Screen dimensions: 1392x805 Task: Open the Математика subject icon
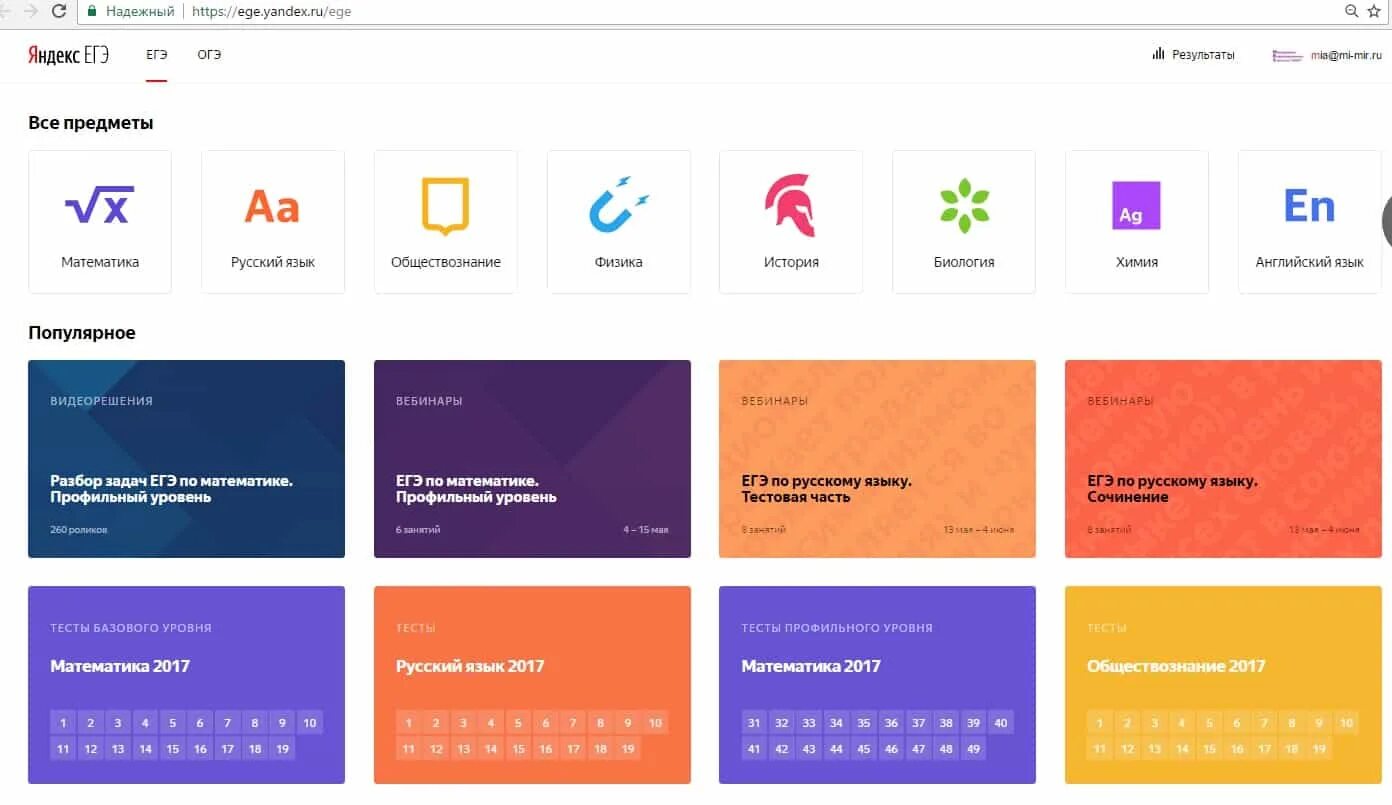(x=99, y=204)
